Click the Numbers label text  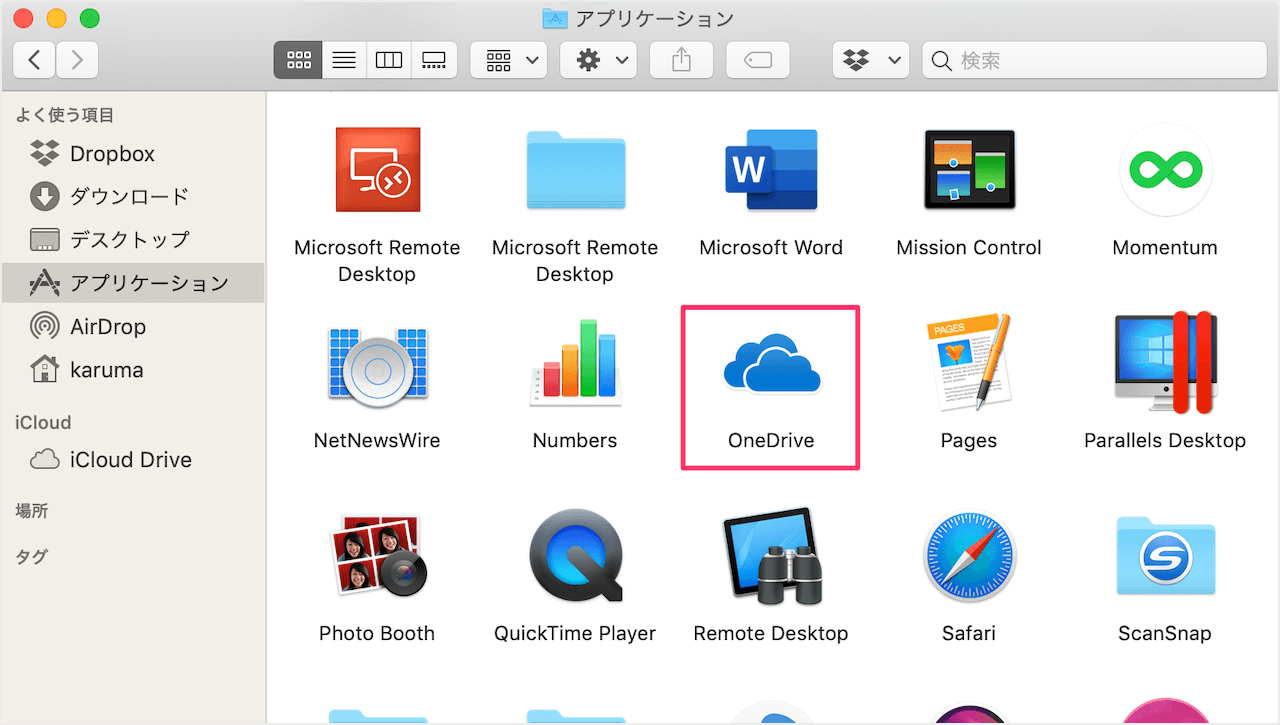coord(575,440)
